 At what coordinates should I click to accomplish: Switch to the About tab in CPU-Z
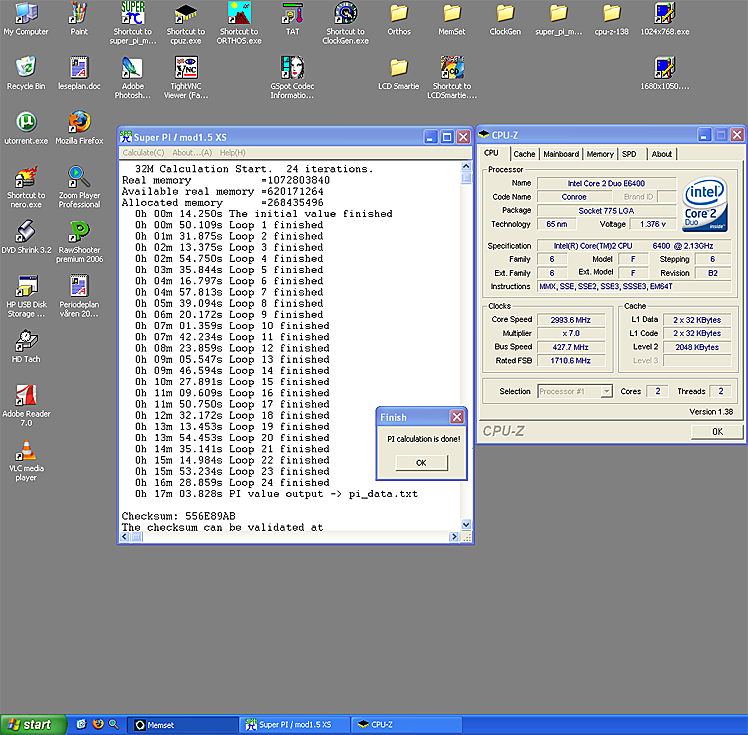pyautogui.click(x=662, y=154)
